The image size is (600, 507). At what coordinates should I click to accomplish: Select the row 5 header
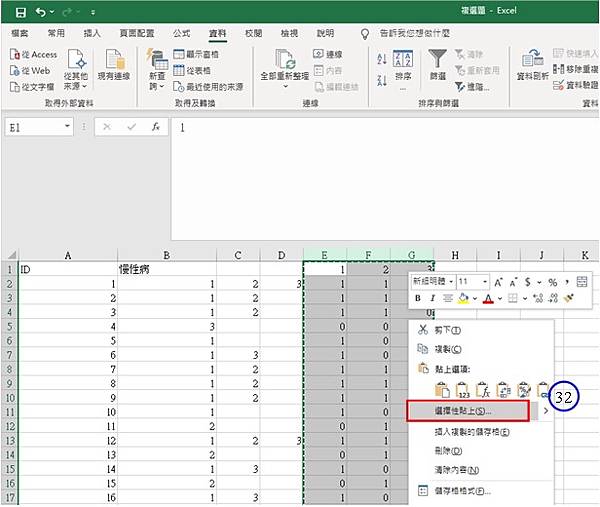pos(10,326)
